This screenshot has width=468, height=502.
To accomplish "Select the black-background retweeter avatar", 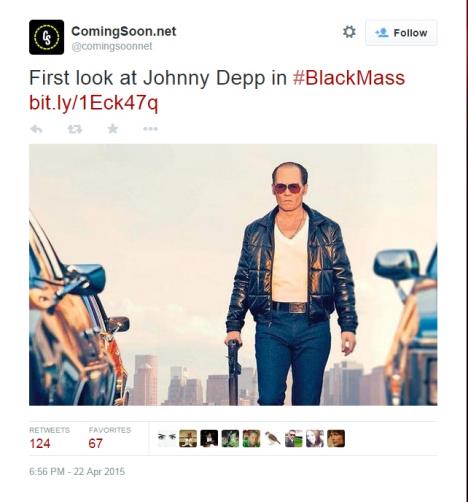I will pyautogui.click(x=209, y=438).
